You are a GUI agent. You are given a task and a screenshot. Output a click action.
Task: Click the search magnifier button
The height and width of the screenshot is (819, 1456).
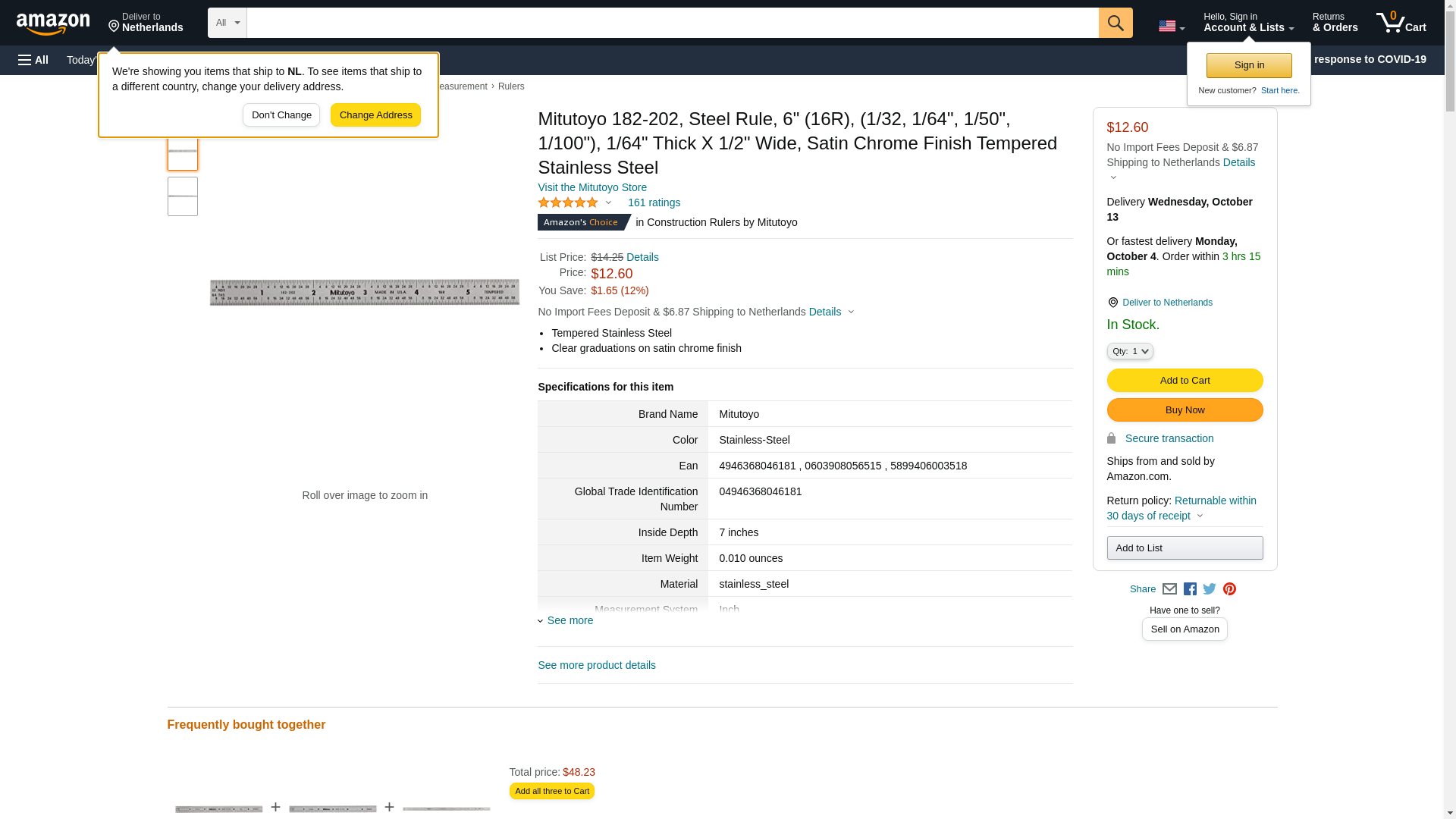pyautogui.click(x=1115, y=23)
